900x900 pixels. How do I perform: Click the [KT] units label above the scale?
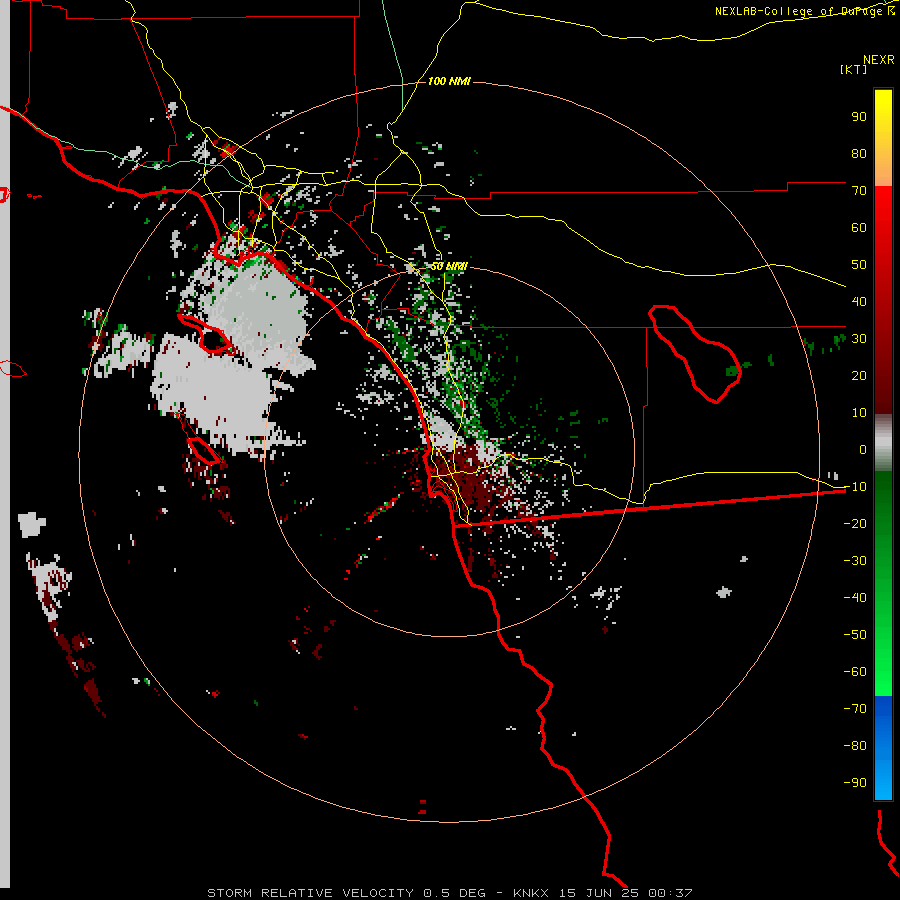pyautogui.click(x=853, y=69)
